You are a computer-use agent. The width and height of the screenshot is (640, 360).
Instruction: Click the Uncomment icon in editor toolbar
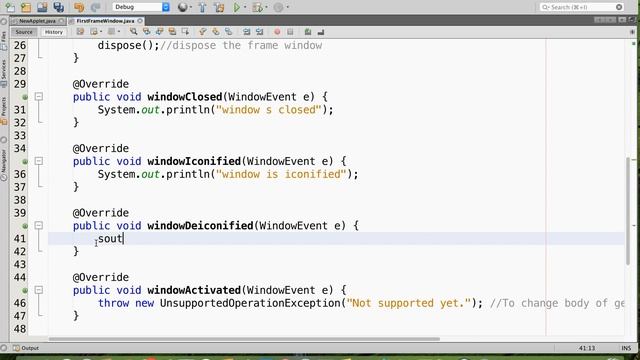point(321,32)
